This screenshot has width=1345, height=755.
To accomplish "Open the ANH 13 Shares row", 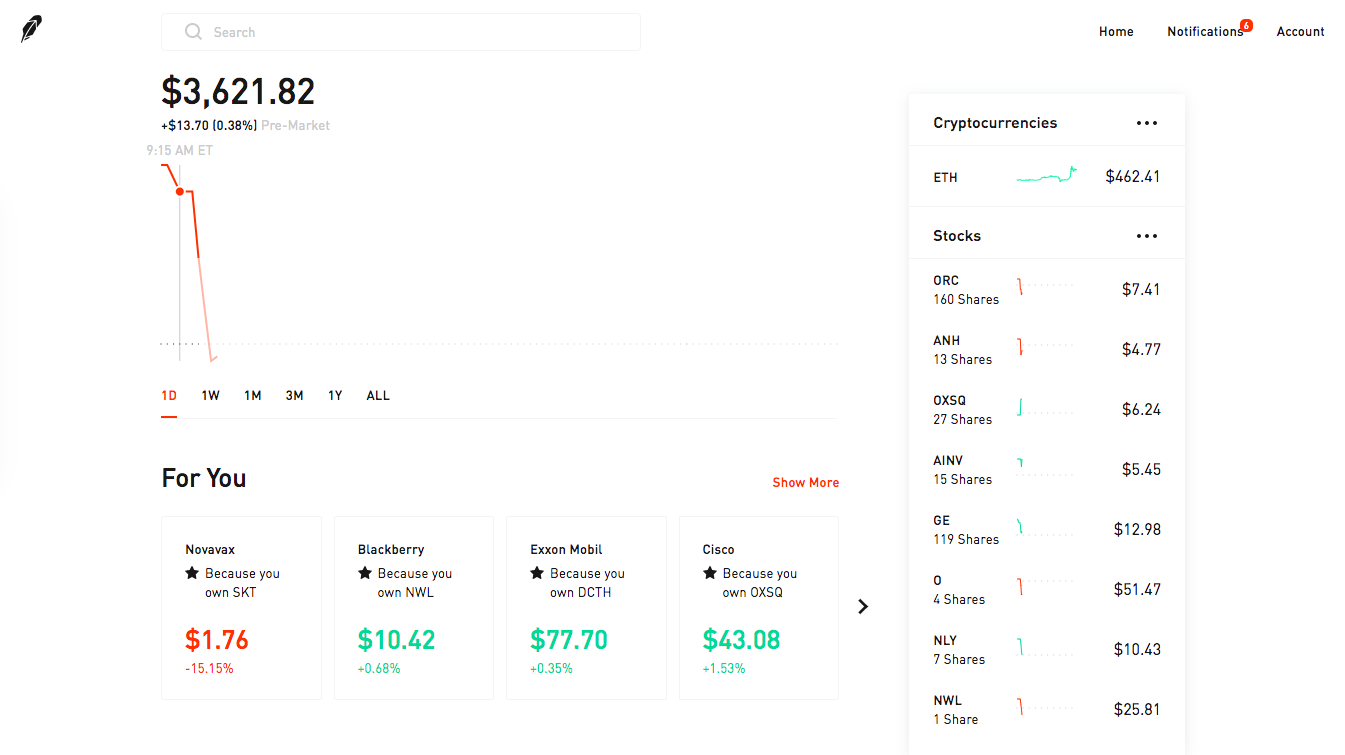I will tap(1047, 349).
